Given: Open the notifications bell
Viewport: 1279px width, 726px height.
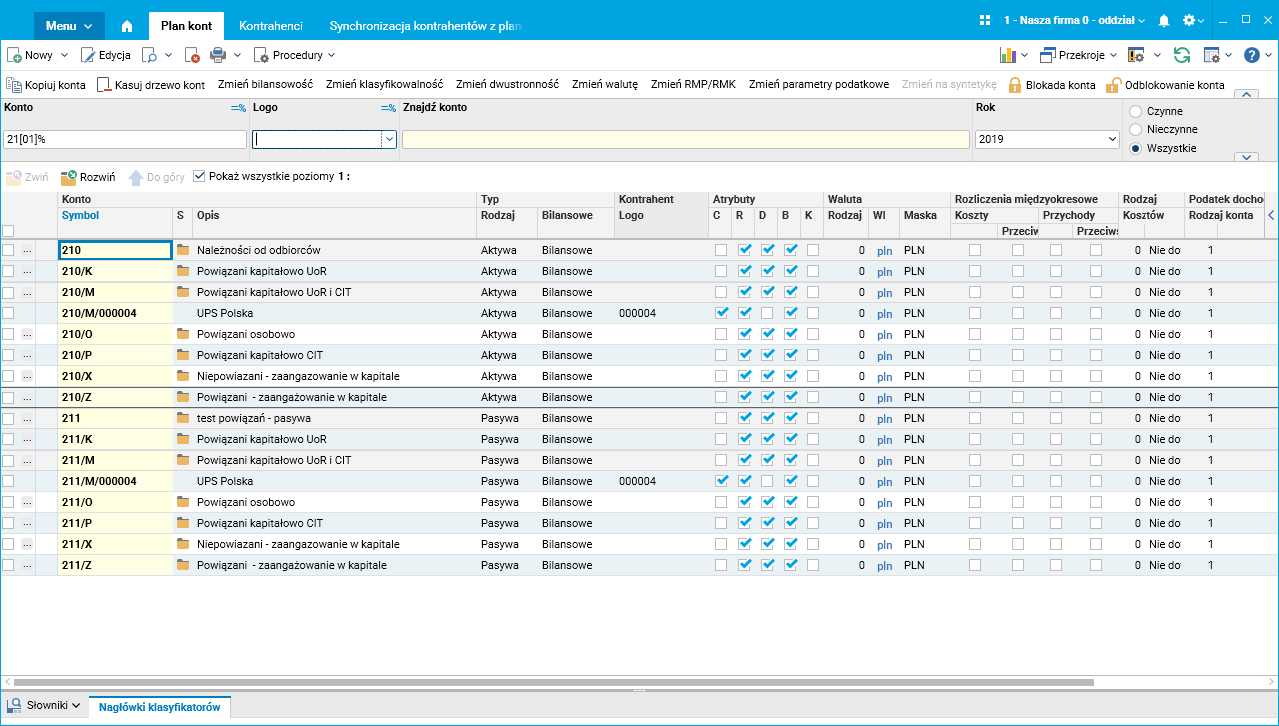Looking at the screenshot, I should tap(1163, 20).
